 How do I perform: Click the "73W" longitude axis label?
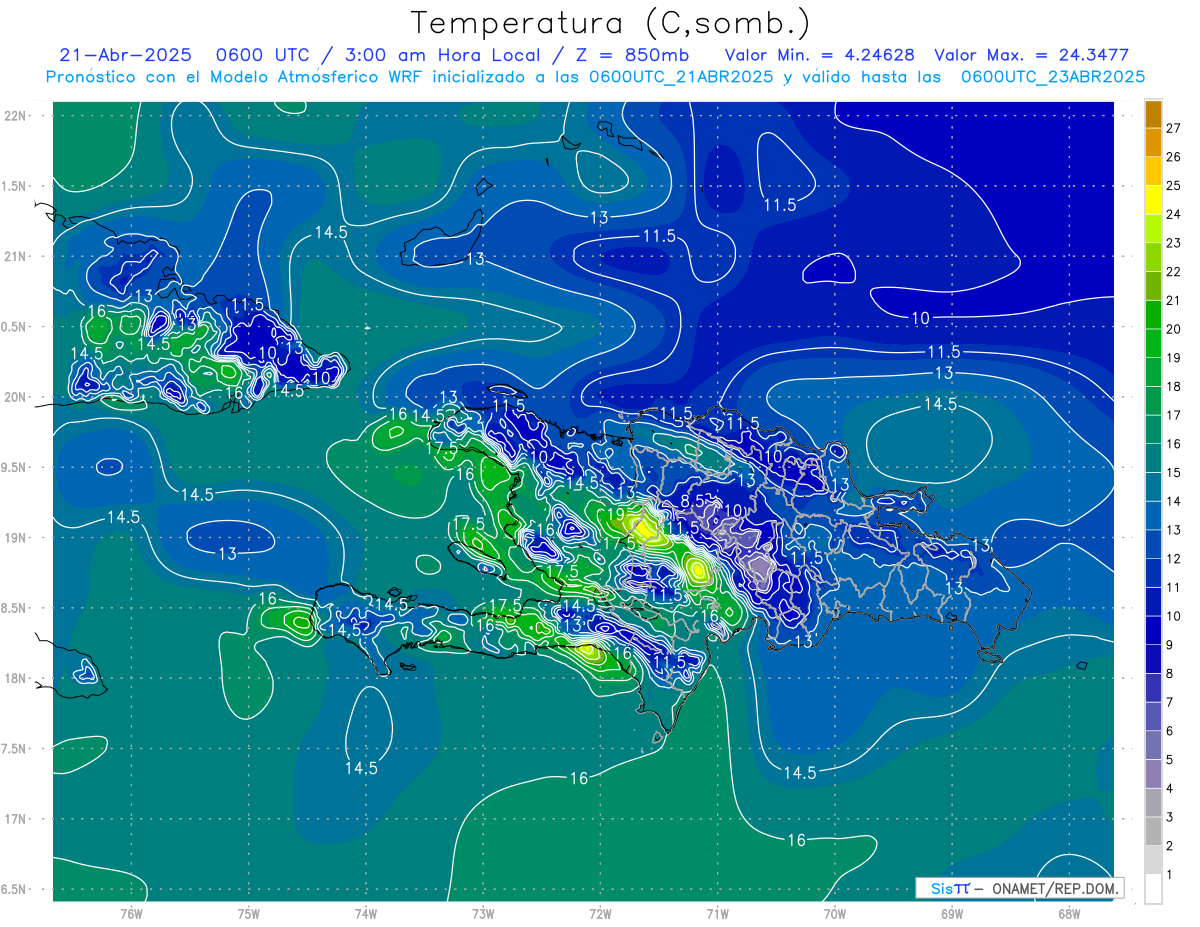click(483, 914)
